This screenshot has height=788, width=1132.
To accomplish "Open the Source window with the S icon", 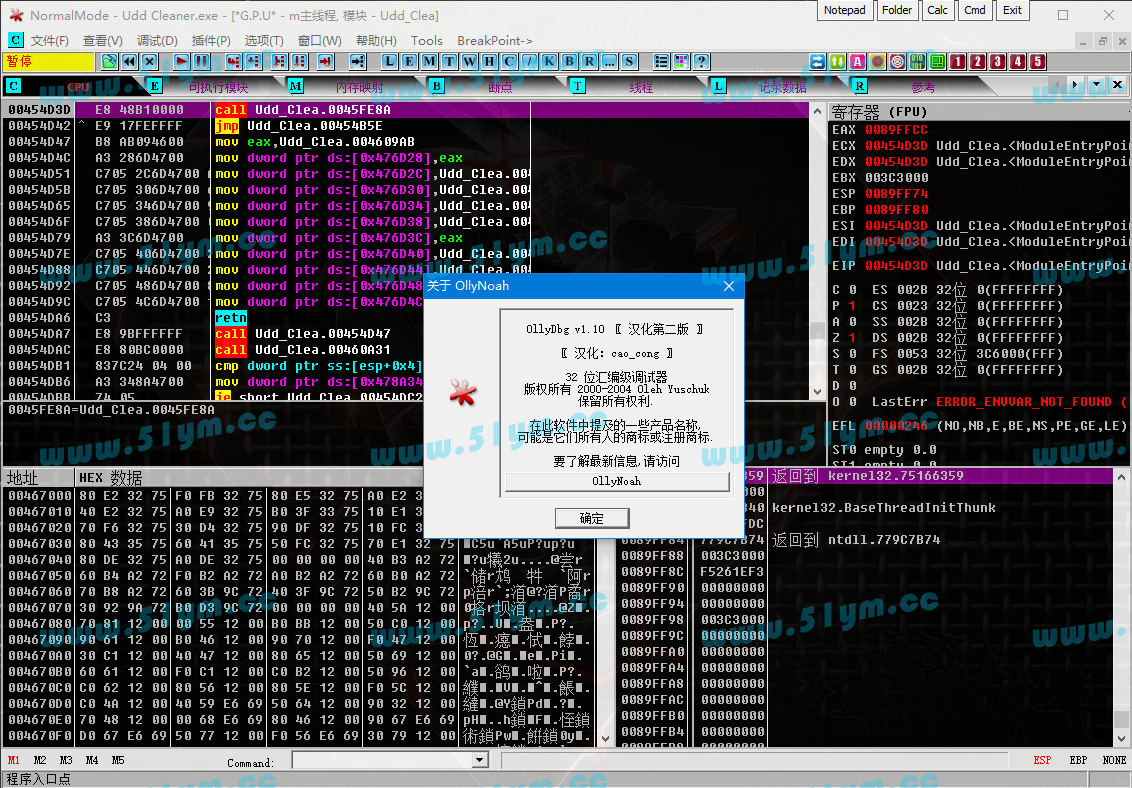I will pos(630,61).
